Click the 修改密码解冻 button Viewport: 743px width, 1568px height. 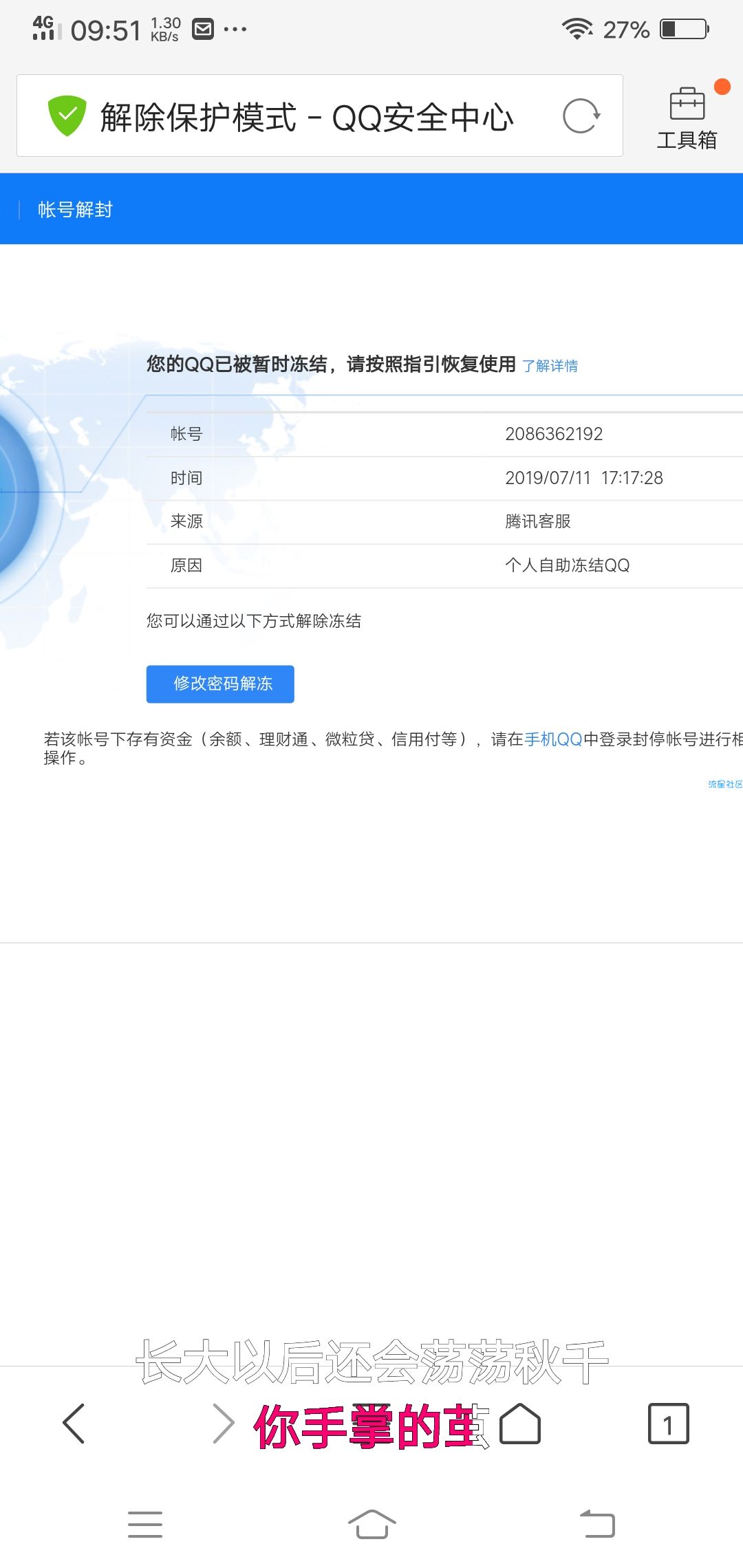pos(220,684)
